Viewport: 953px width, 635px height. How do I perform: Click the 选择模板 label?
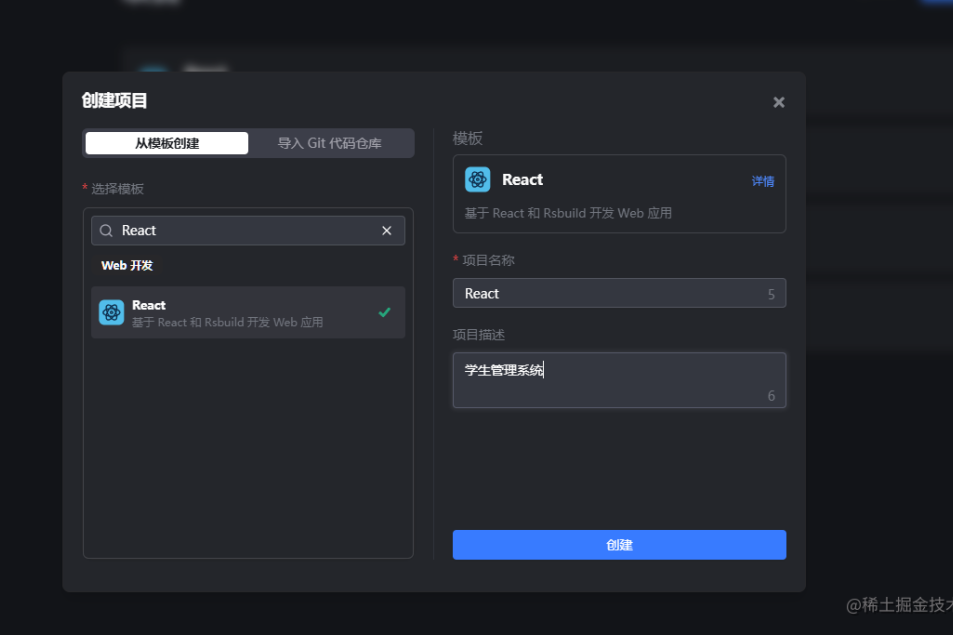tap(117, 189)
